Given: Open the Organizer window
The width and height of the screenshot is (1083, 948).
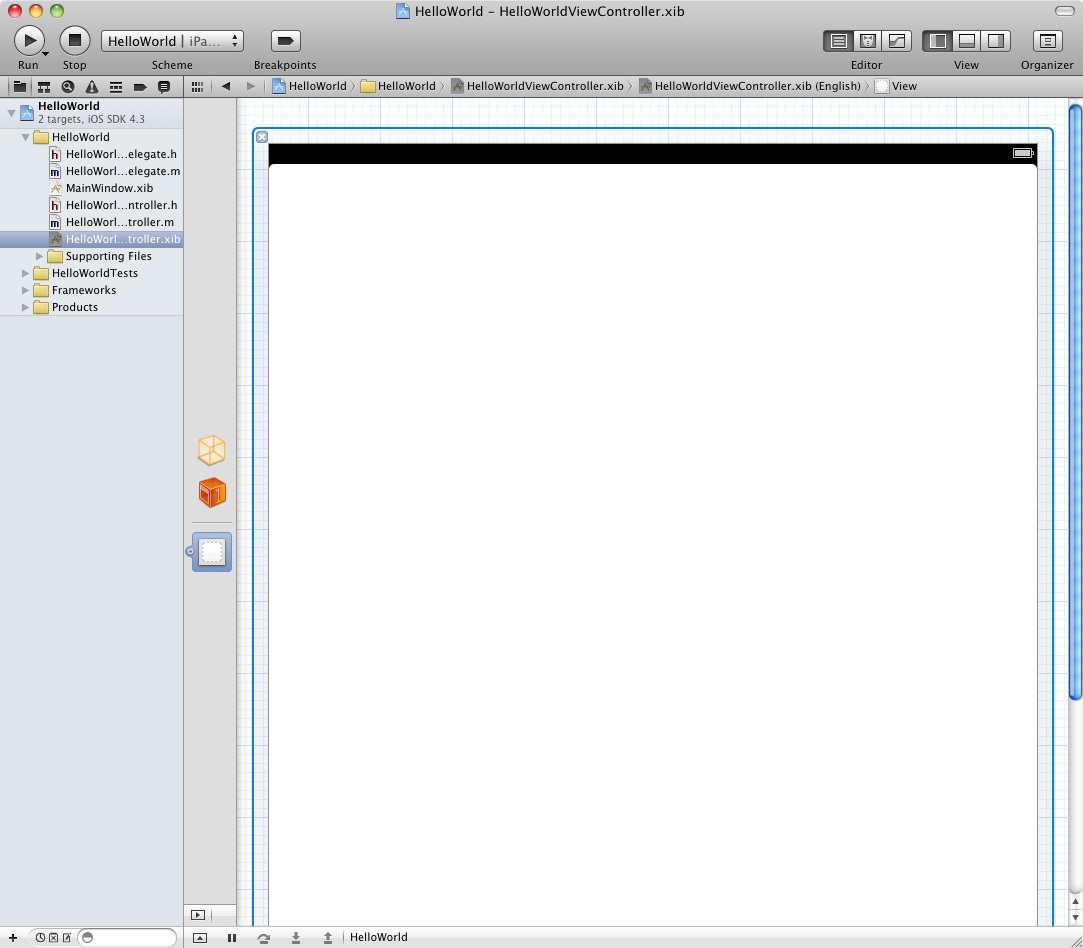Looking at the screenshot, I should coord(1046,41).
